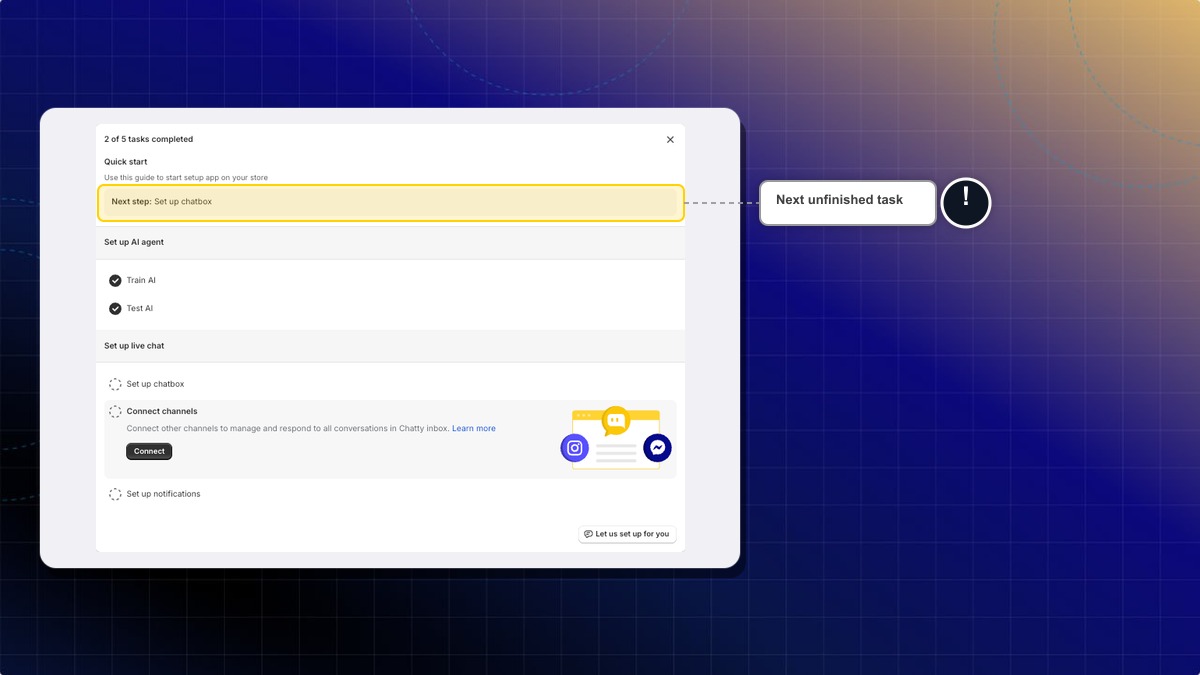1200x675 pixels.
Task: Click the Instagram icon in channels illustration
Action: [x=575, y=448]
